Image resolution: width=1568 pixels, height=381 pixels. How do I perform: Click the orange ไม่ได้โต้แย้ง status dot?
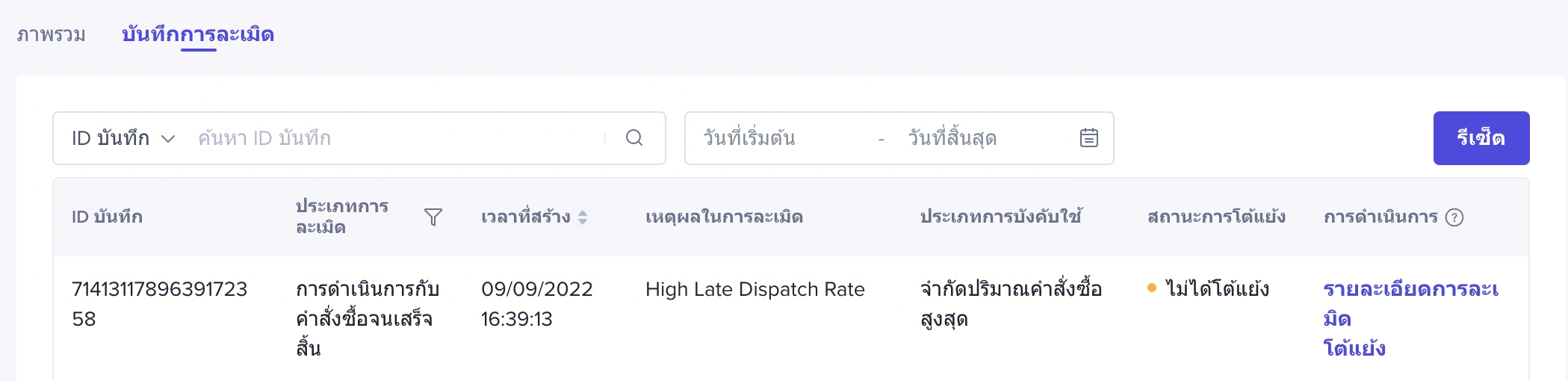coord(1152,288)
